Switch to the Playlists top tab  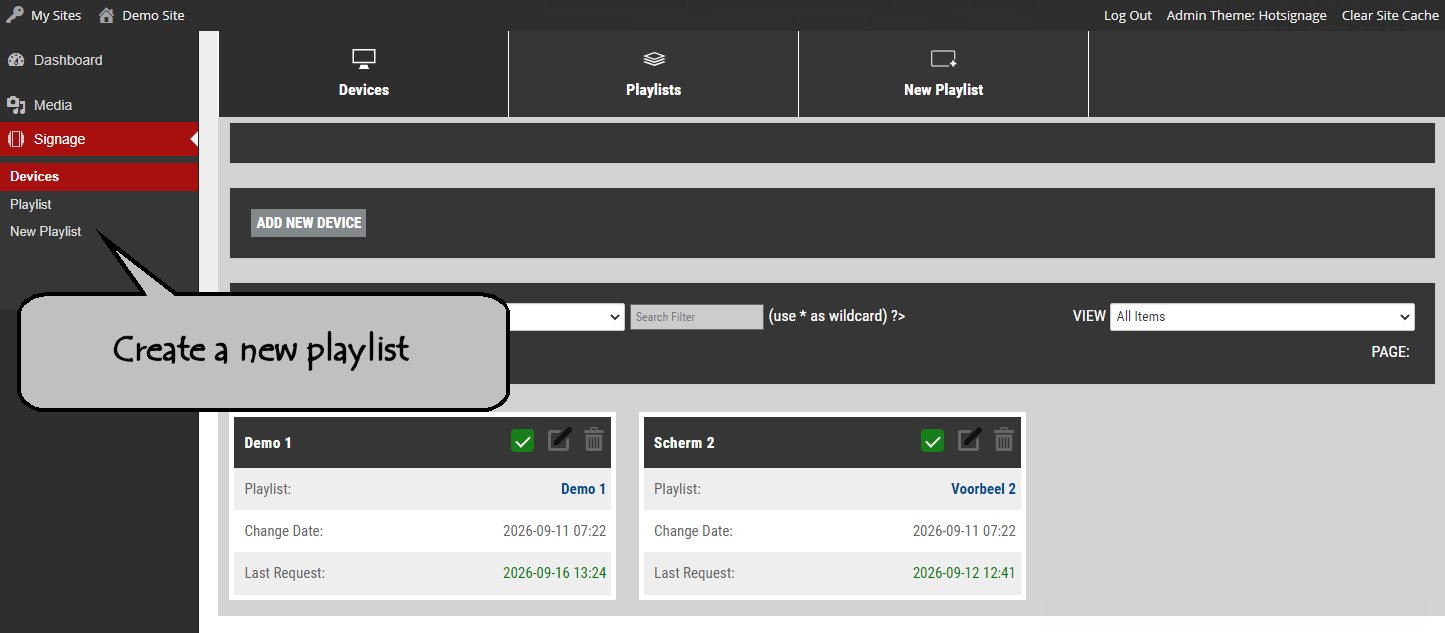(x=654, y=74)
